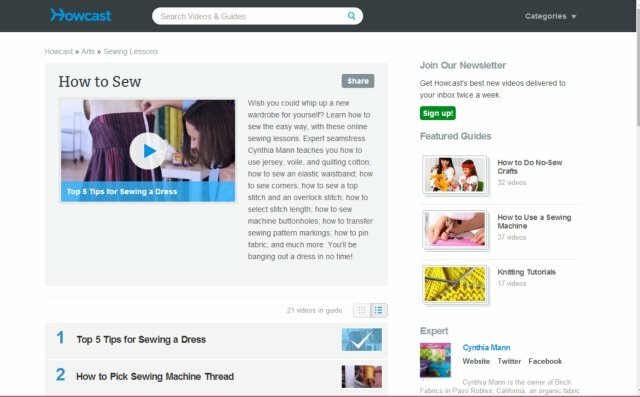Screen dimensions: 640x397
Task: Open the Sewing Machine guide thumbnail
Action: point(455,230)
